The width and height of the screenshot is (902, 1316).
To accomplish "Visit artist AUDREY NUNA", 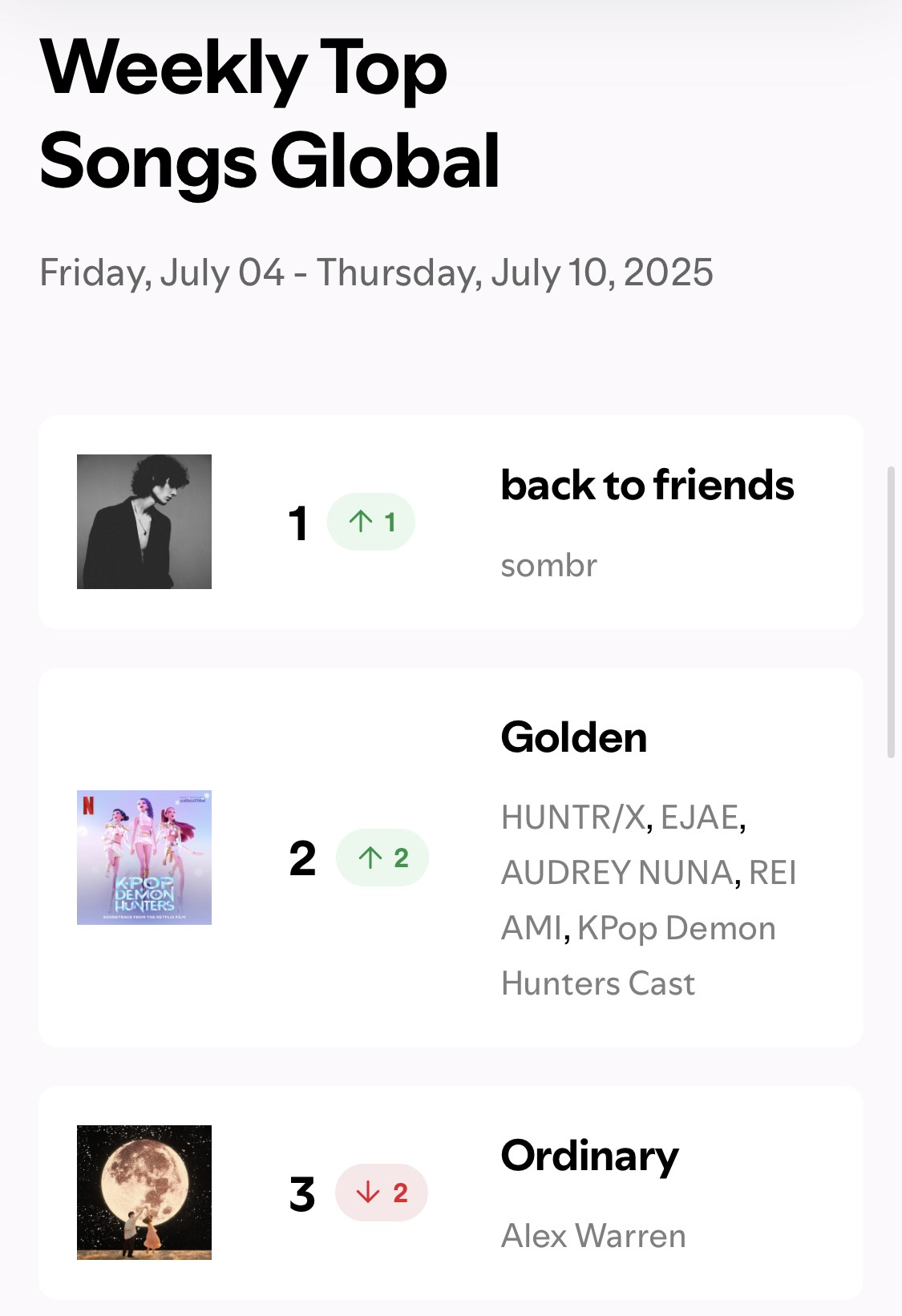I will coord(617,873).
